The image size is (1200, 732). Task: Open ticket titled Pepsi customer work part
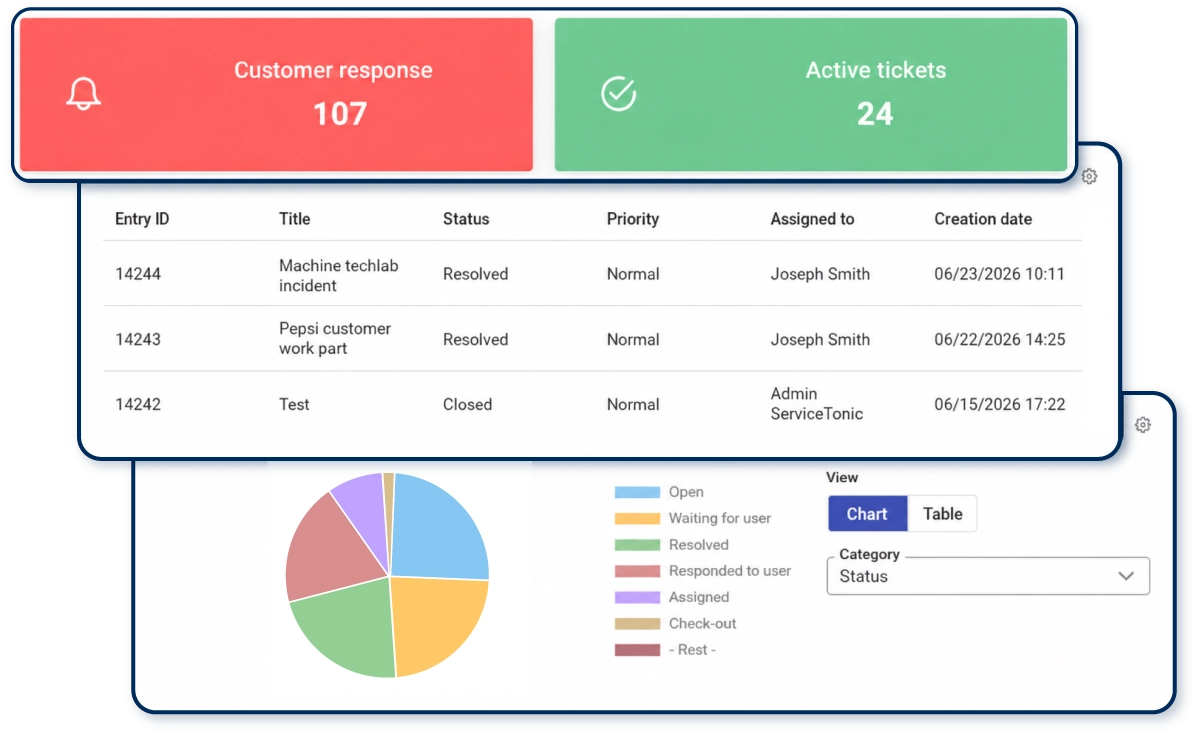pyautogui.click(x=335, y=339)
